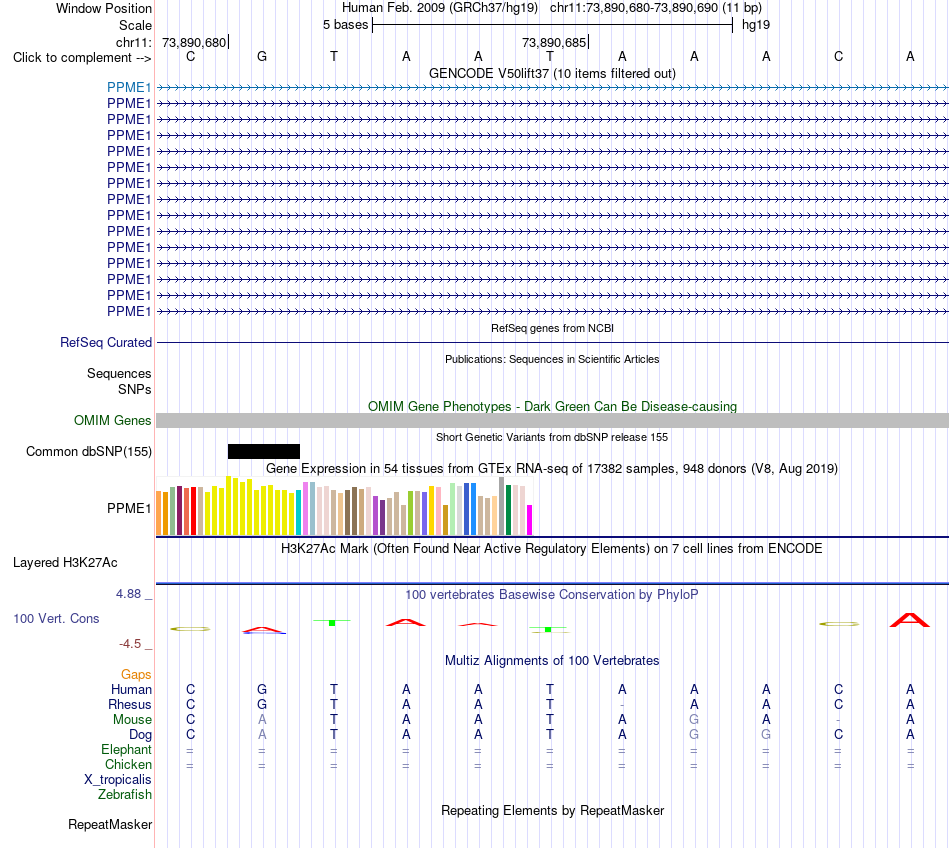Click the gap dash in the Mouse alignment row

(x=838, y=720)
